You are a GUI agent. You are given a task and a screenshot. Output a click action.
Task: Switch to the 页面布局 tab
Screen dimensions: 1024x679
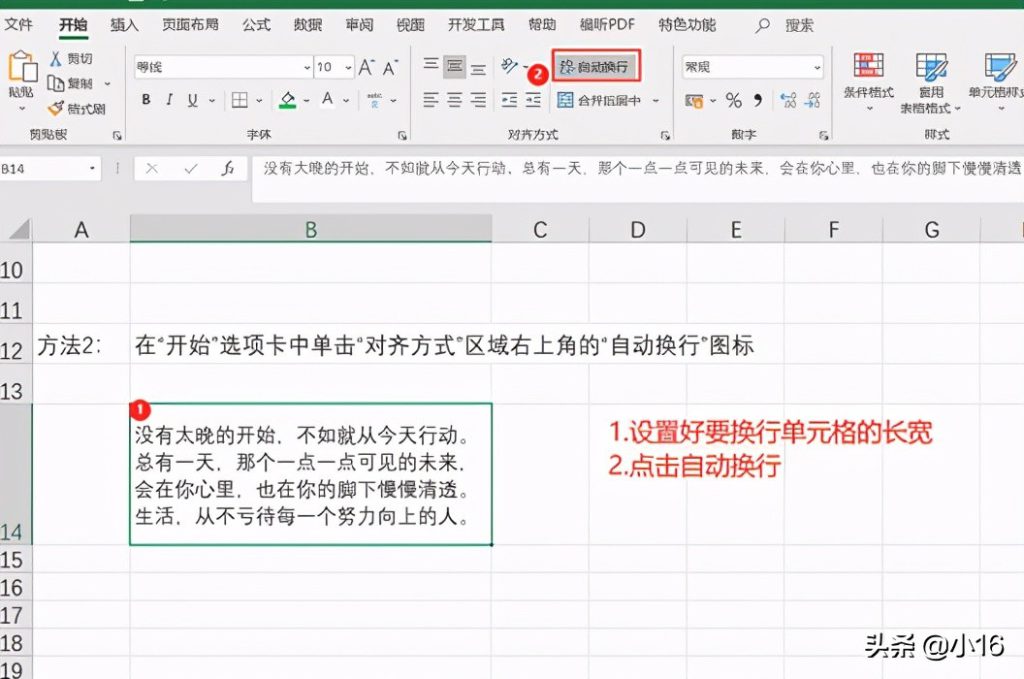(x=190, y=25)
